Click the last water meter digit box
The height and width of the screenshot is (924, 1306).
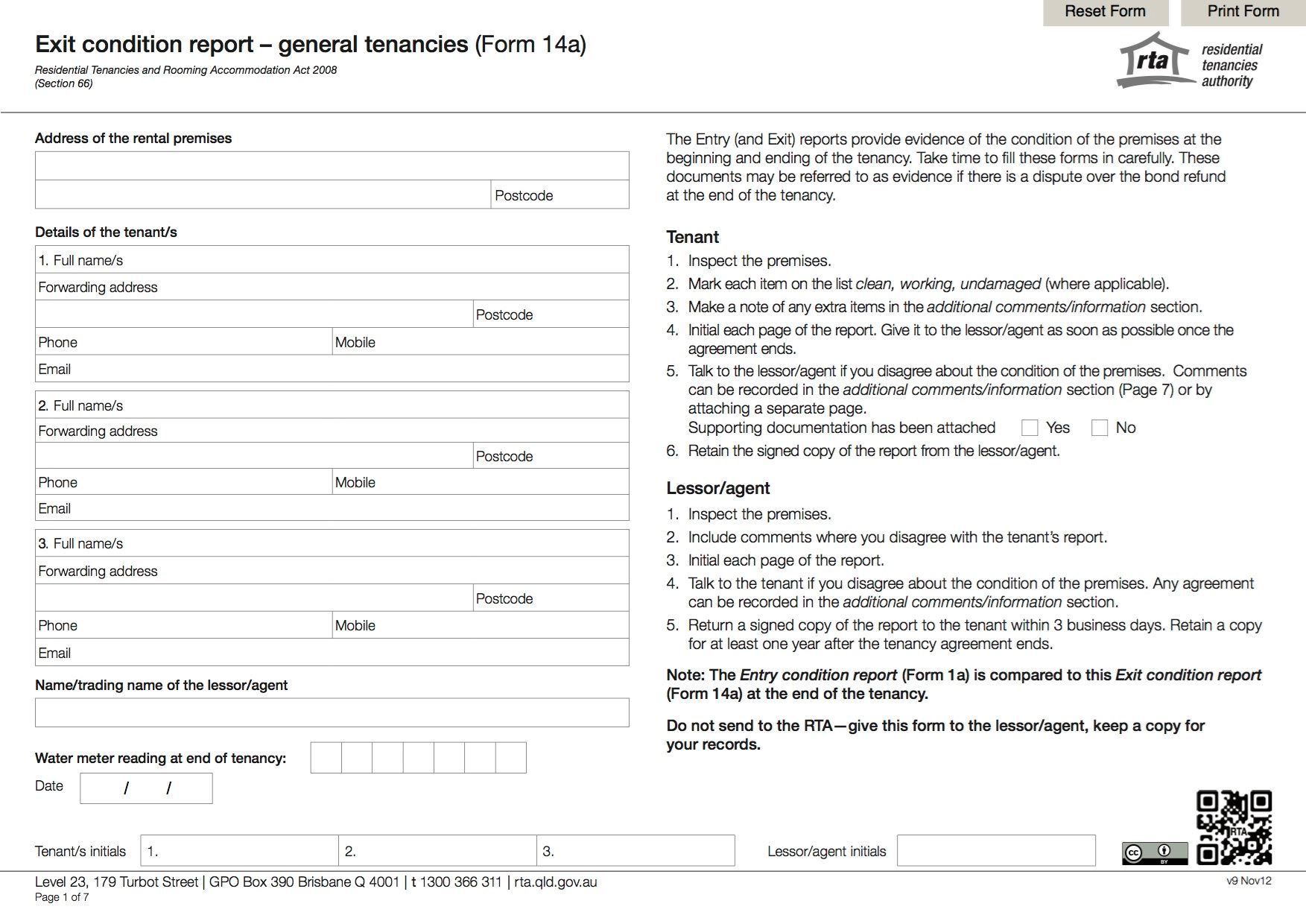[x=510, y=757]
